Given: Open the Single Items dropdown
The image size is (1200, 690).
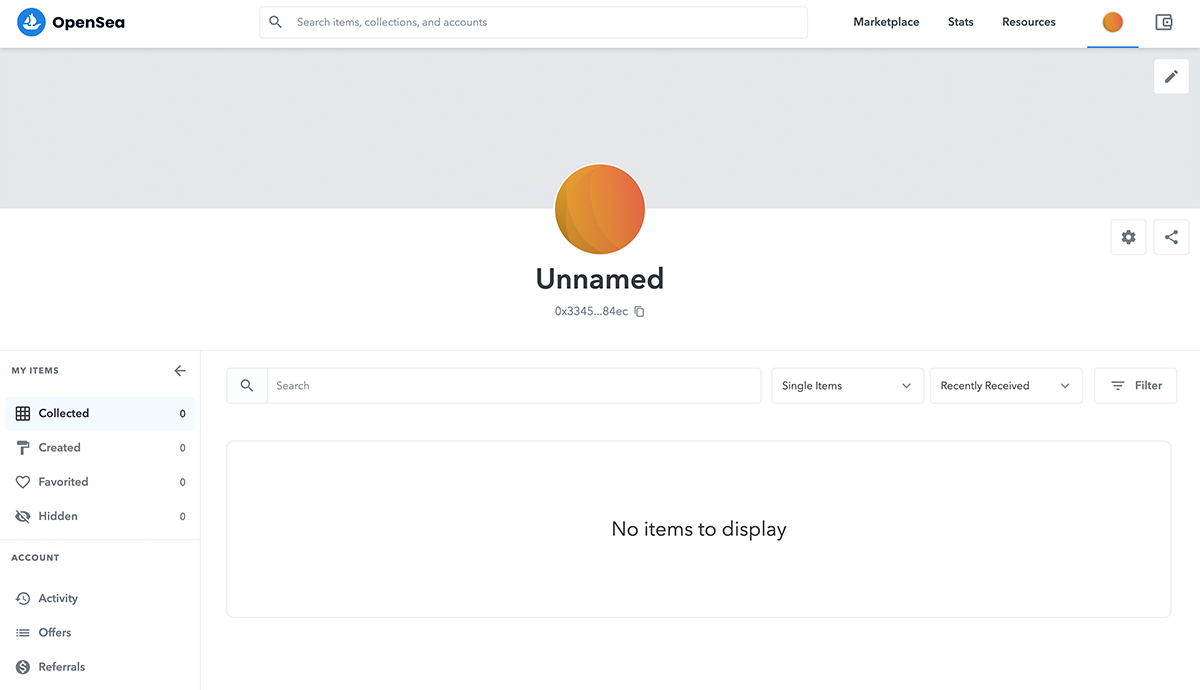Looking at the screenshot, I should [846, 386].
